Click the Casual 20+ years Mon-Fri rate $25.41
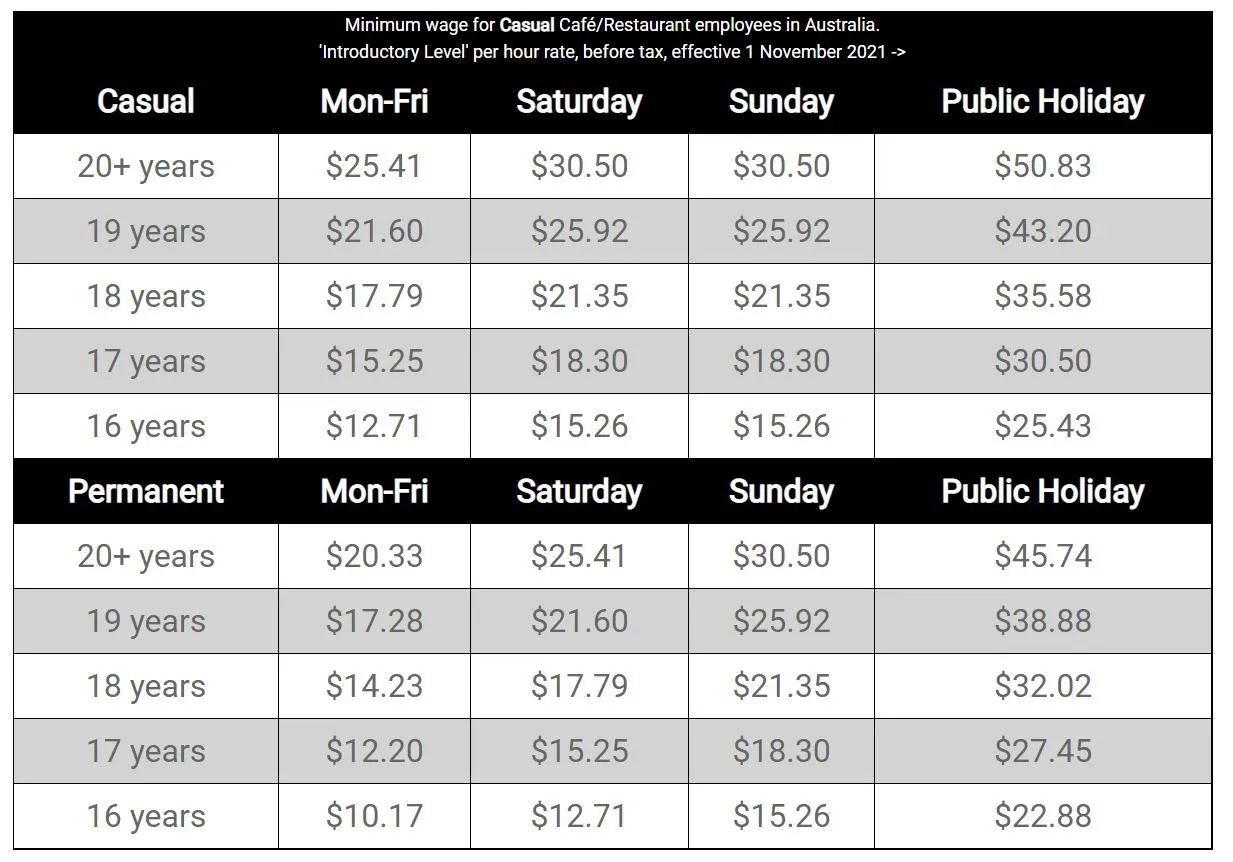This screenshot has height=862, width=1233. point(374,166)
